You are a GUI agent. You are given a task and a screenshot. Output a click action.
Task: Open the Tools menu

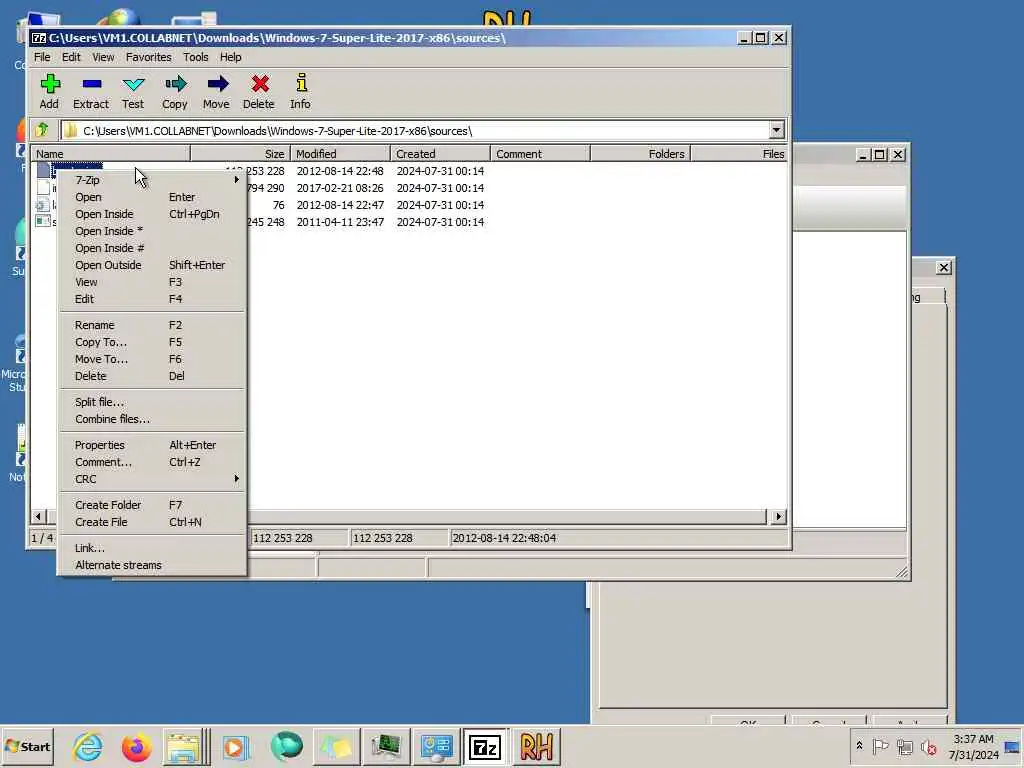coord(195,57)
